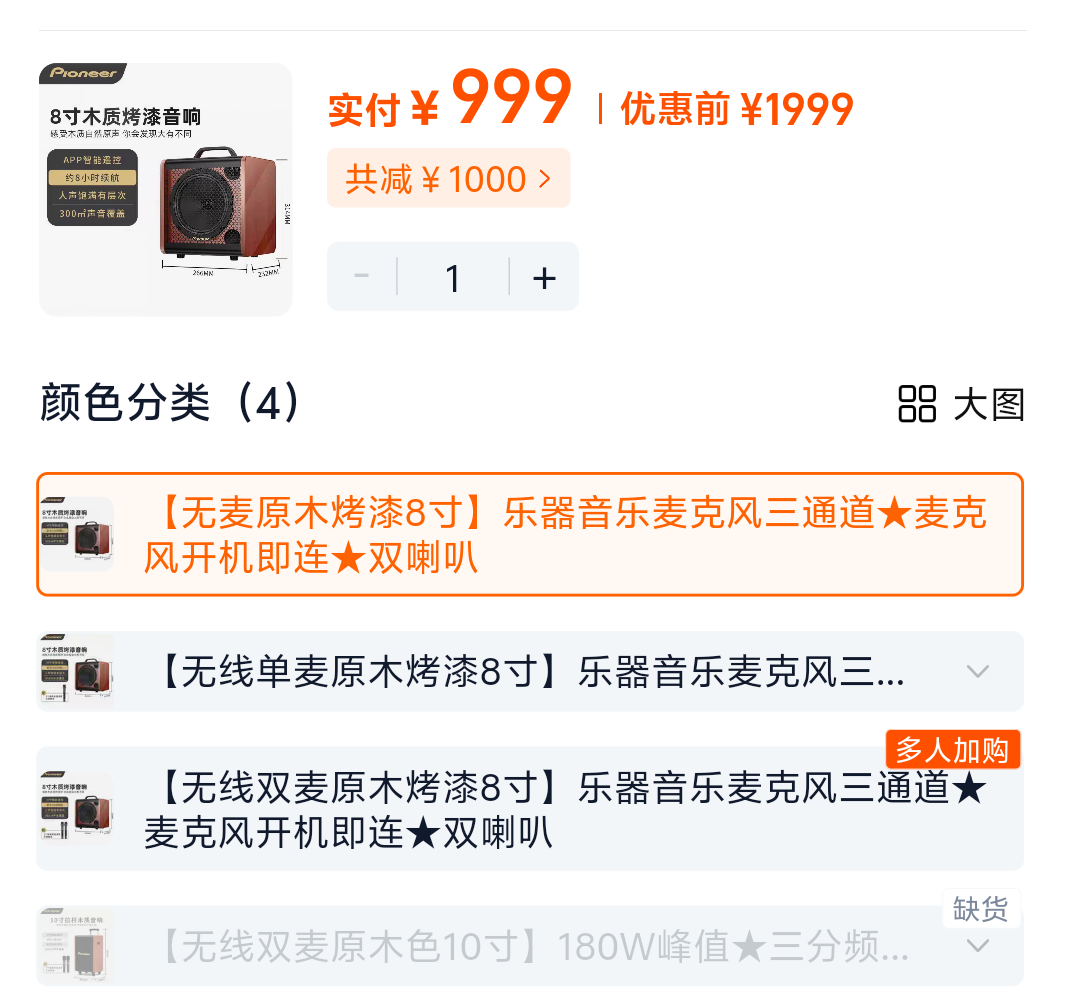Tap the arrow on the 共减 ¥1000 badge
This screenshot has height=999, width=1071.
tap(544, 179)
